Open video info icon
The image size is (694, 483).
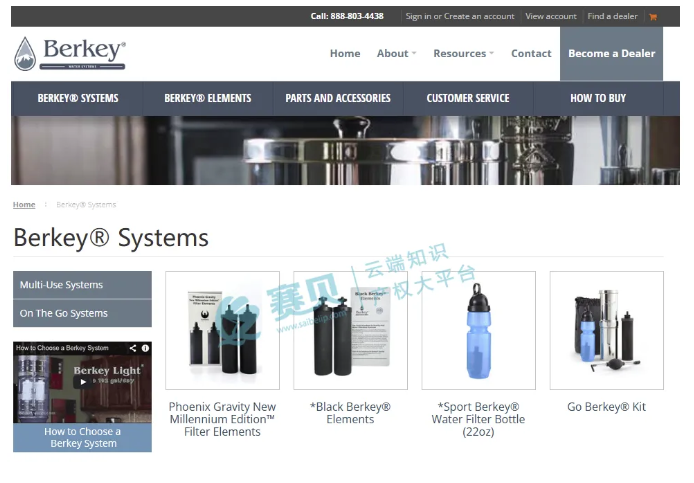click(x=145, y=348)
